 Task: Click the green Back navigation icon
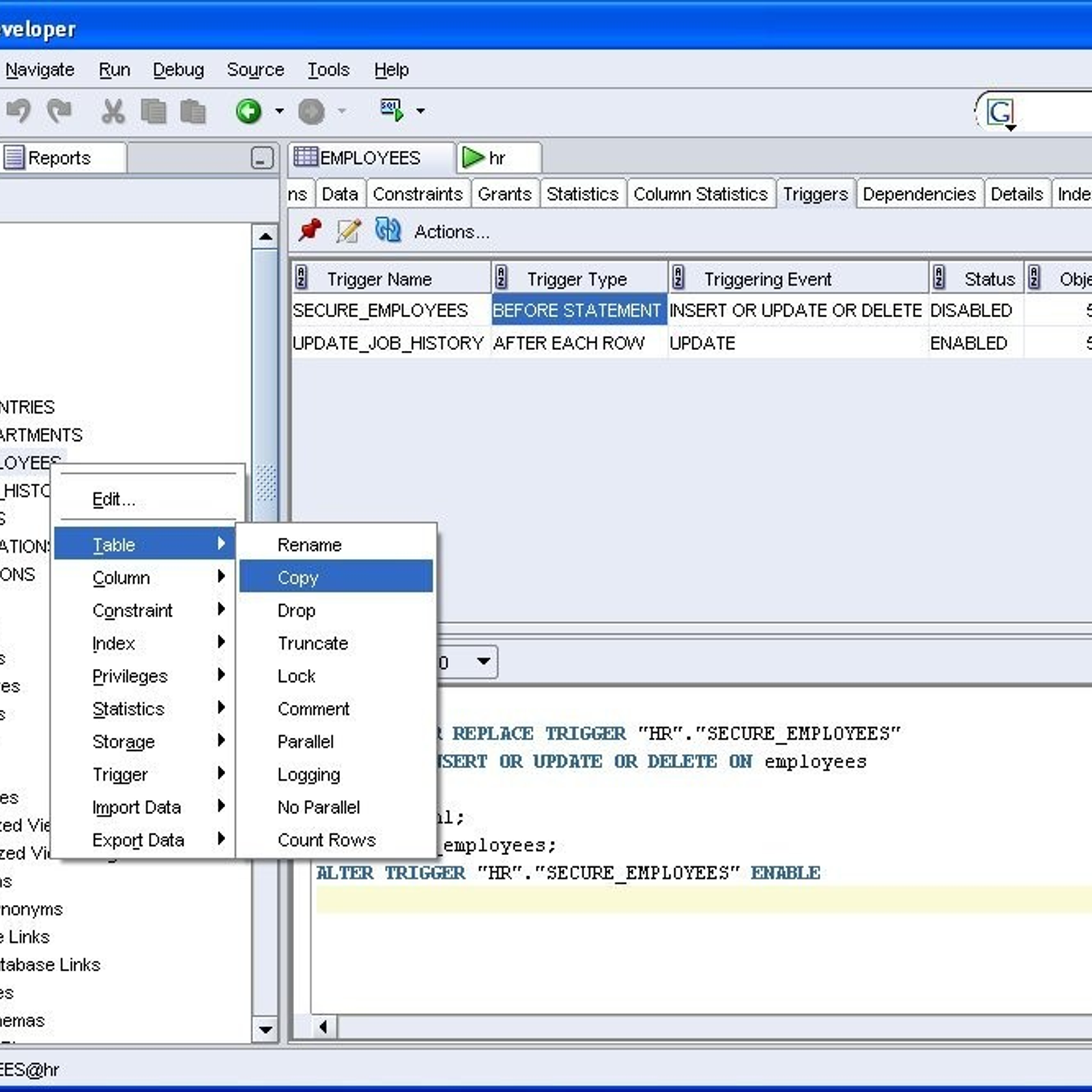(x=249, y=111)
